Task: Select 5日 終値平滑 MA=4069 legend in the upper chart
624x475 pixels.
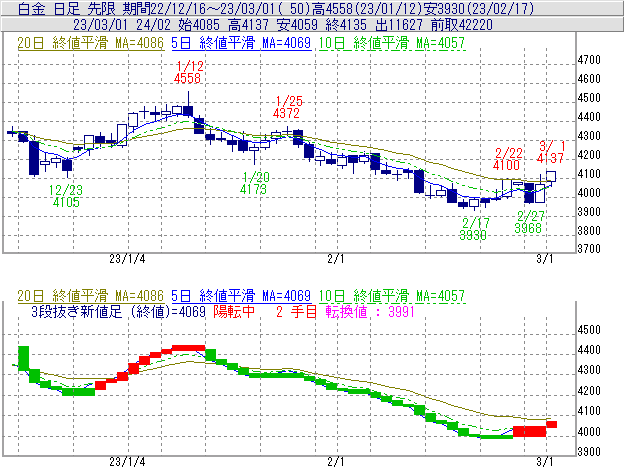Action: click(x=241, y=43)
